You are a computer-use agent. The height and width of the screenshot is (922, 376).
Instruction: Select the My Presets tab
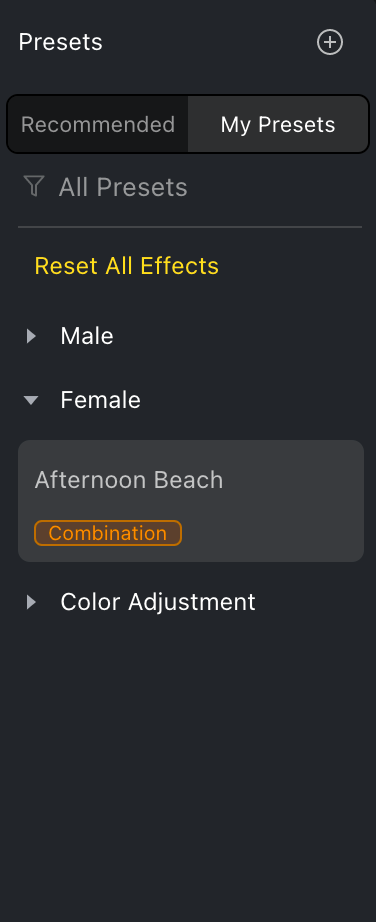click(x=278, y=125)
